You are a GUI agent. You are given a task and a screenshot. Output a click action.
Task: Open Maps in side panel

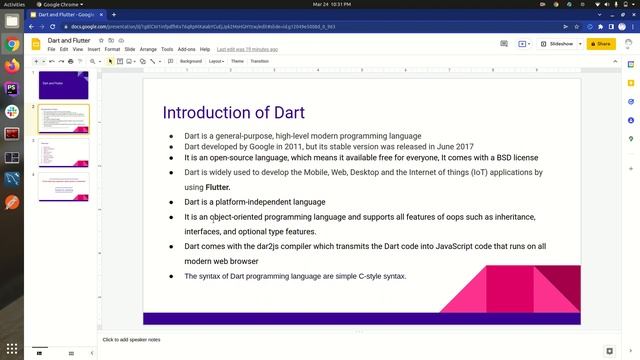[631, 139]
